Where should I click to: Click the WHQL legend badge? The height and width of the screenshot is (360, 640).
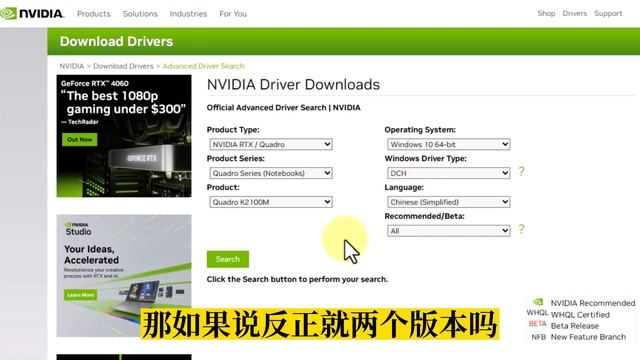[x=537, y=313]
